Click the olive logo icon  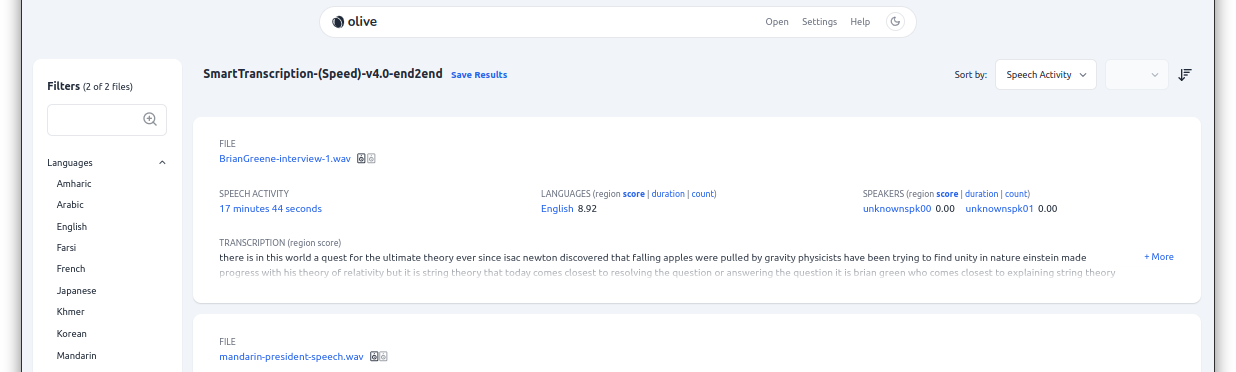click(x=339, y=22)
